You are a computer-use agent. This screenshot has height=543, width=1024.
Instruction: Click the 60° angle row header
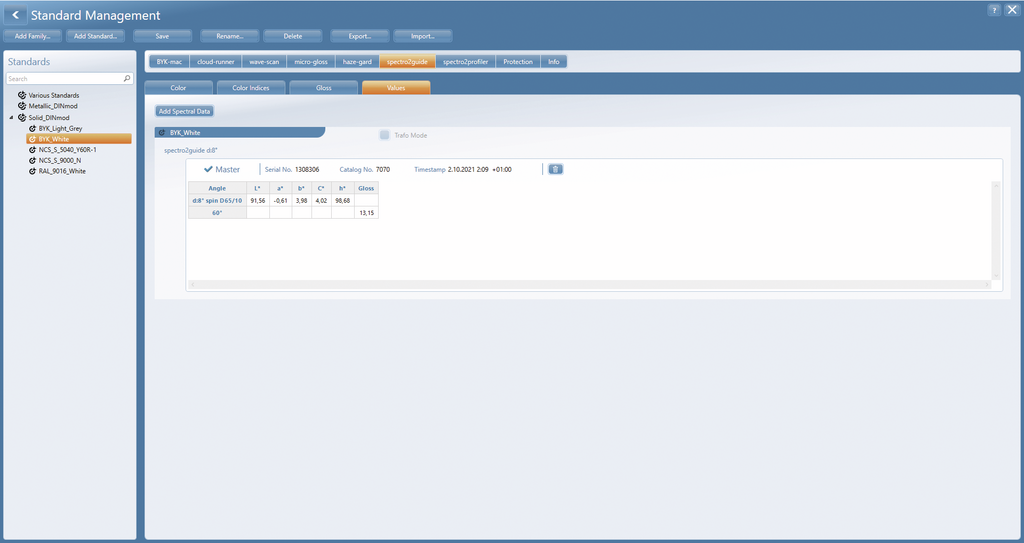click(x=217, y=212)
